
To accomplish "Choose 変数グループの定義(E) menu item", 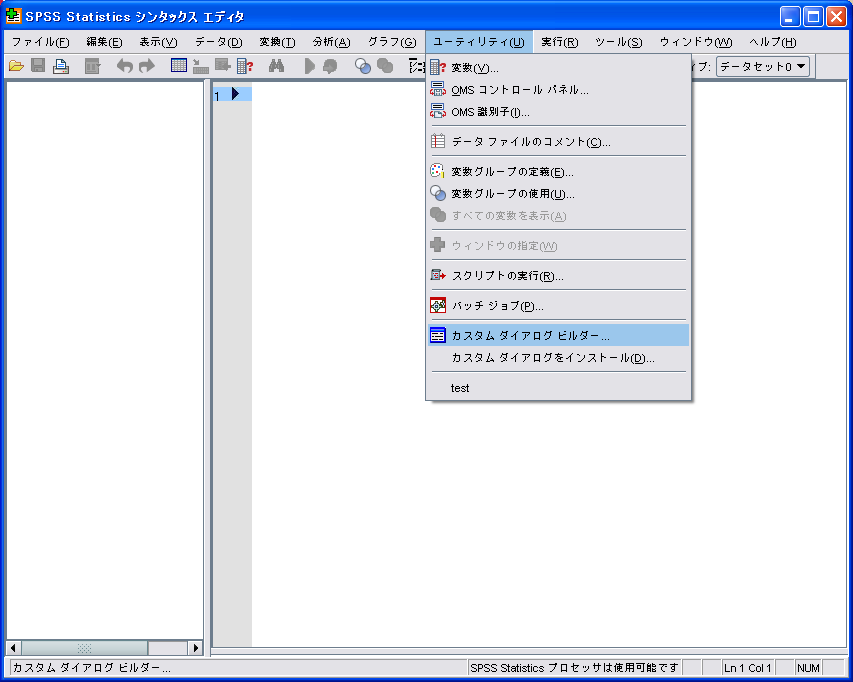I will coord(512,172).
